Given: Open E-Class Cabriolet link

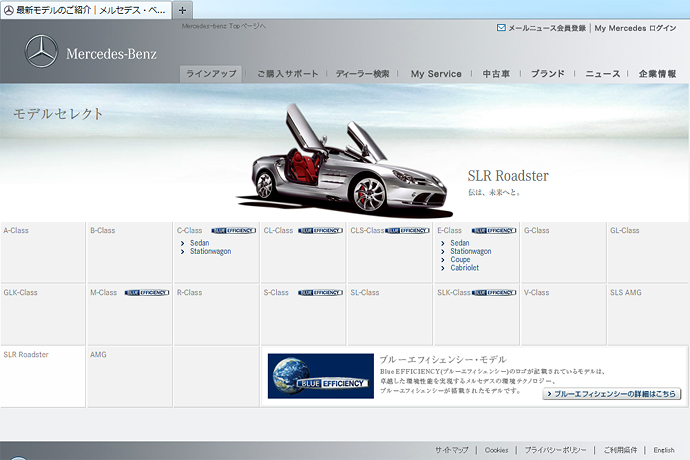Looking at the screenshot, I should 464,268.
